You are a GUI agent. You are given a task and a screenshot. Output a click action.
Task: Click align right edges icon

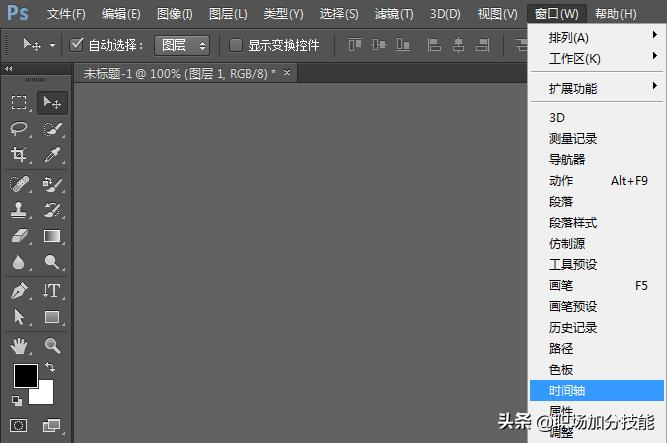482,44
